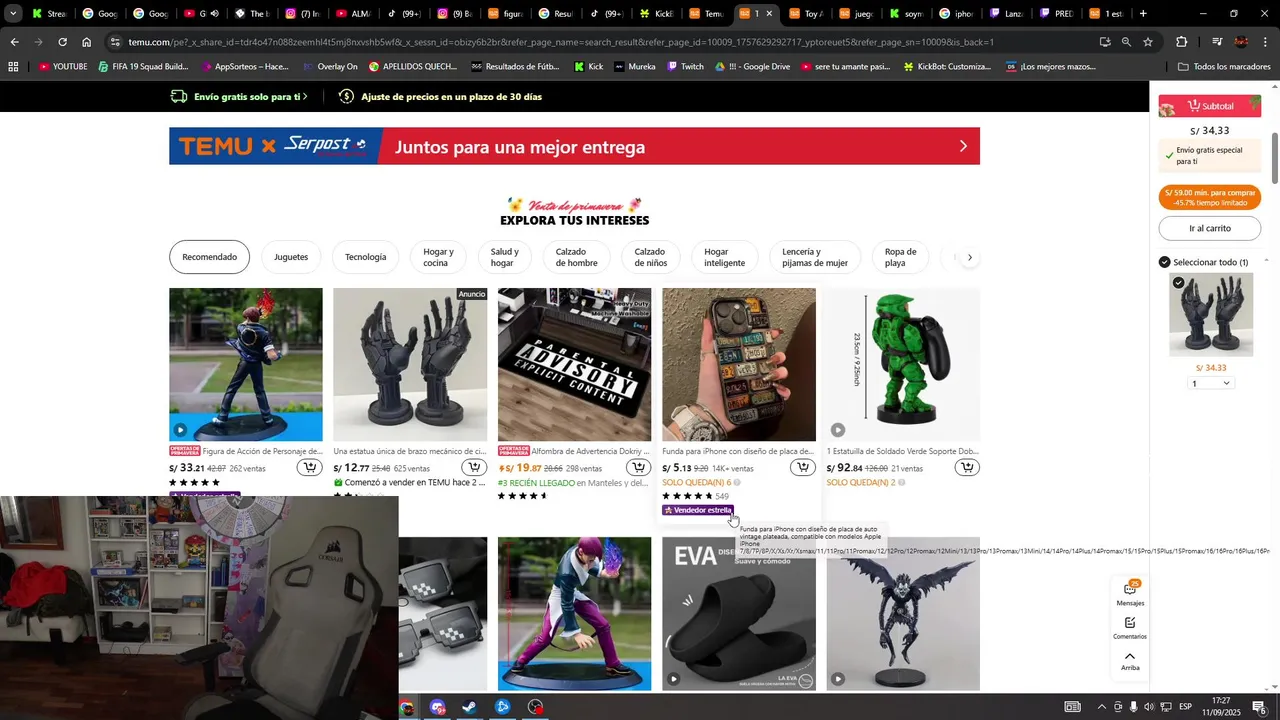The image size is (1280, 720).
Task: Play video on the blue action figure product
Action: [x=180, y=430]
